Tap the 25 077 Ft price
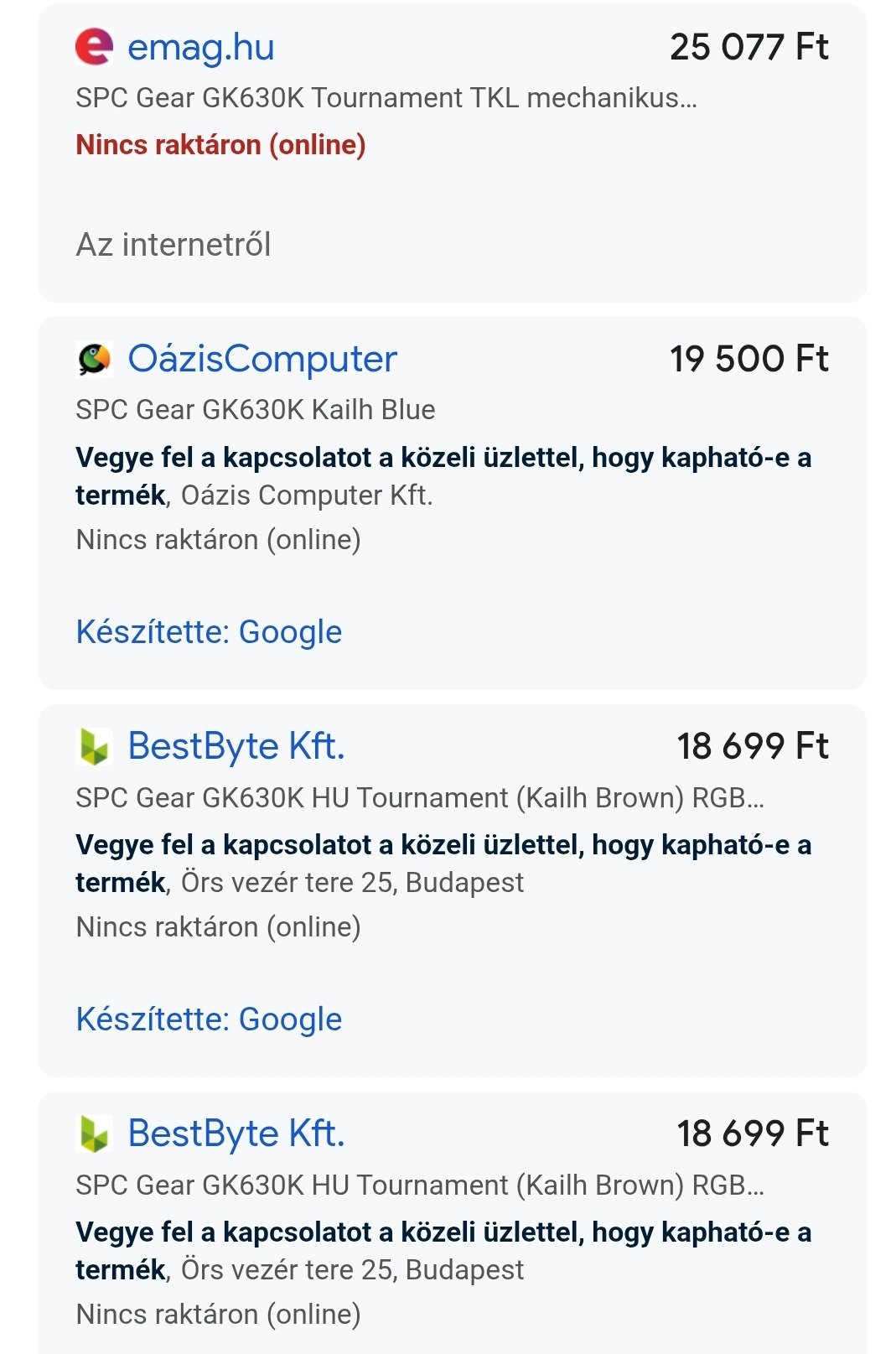The width and height of the screenshot is (896, 1354). [x=748, y=47]
